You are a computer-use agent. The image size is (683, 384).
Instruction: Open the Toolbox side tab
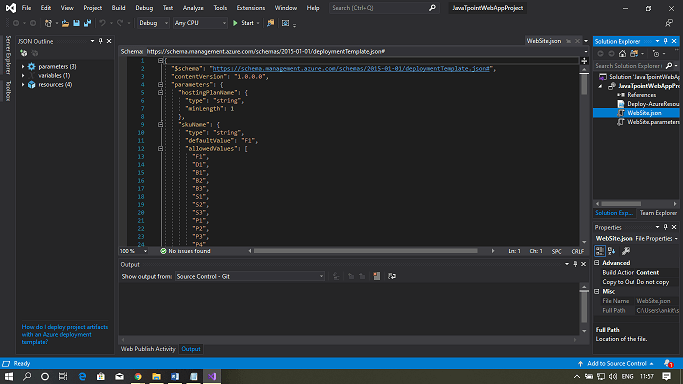[8, 91]
